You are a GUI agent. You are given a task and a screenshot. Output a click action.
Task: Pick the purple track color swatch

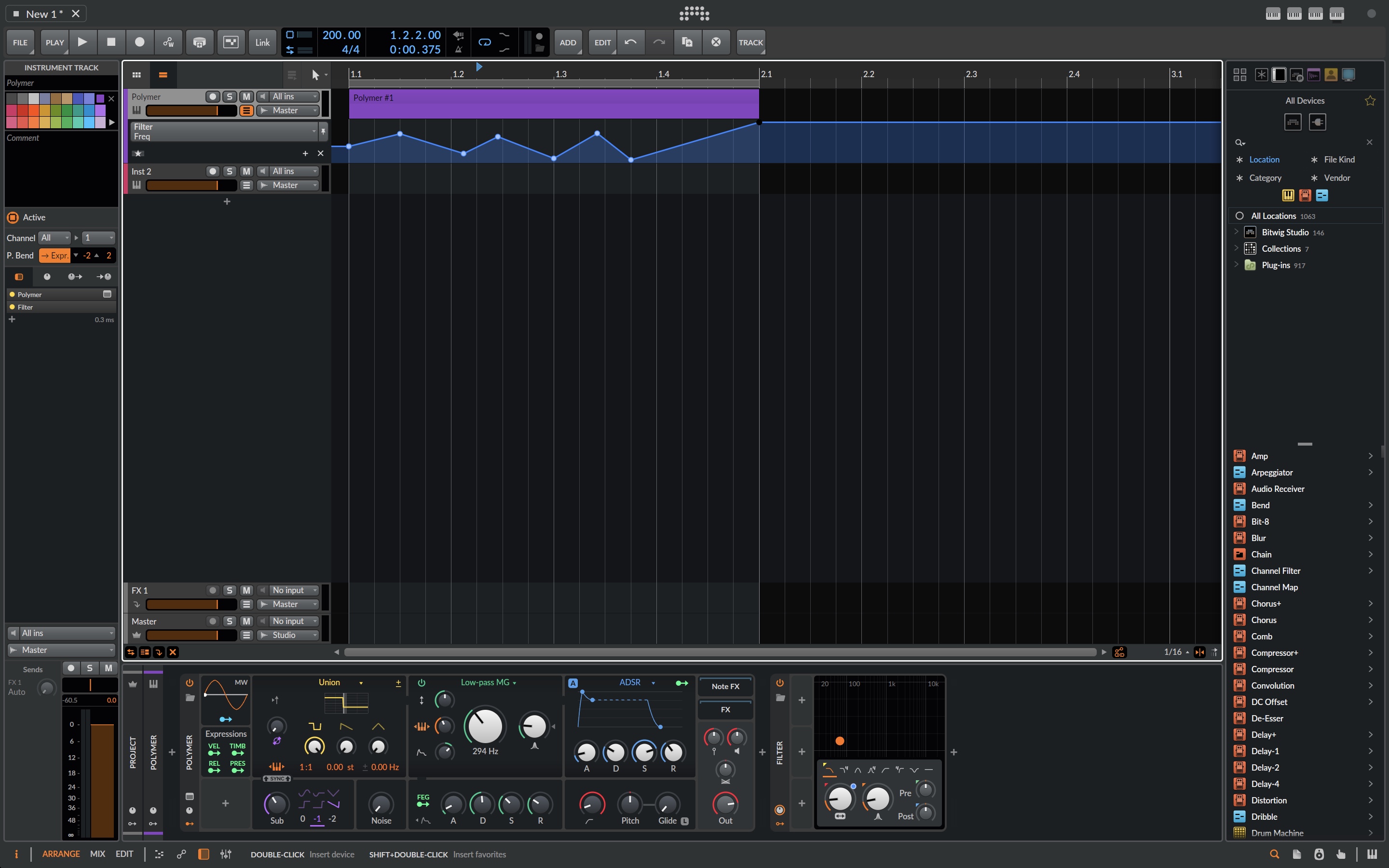click(x=100, y=99)
